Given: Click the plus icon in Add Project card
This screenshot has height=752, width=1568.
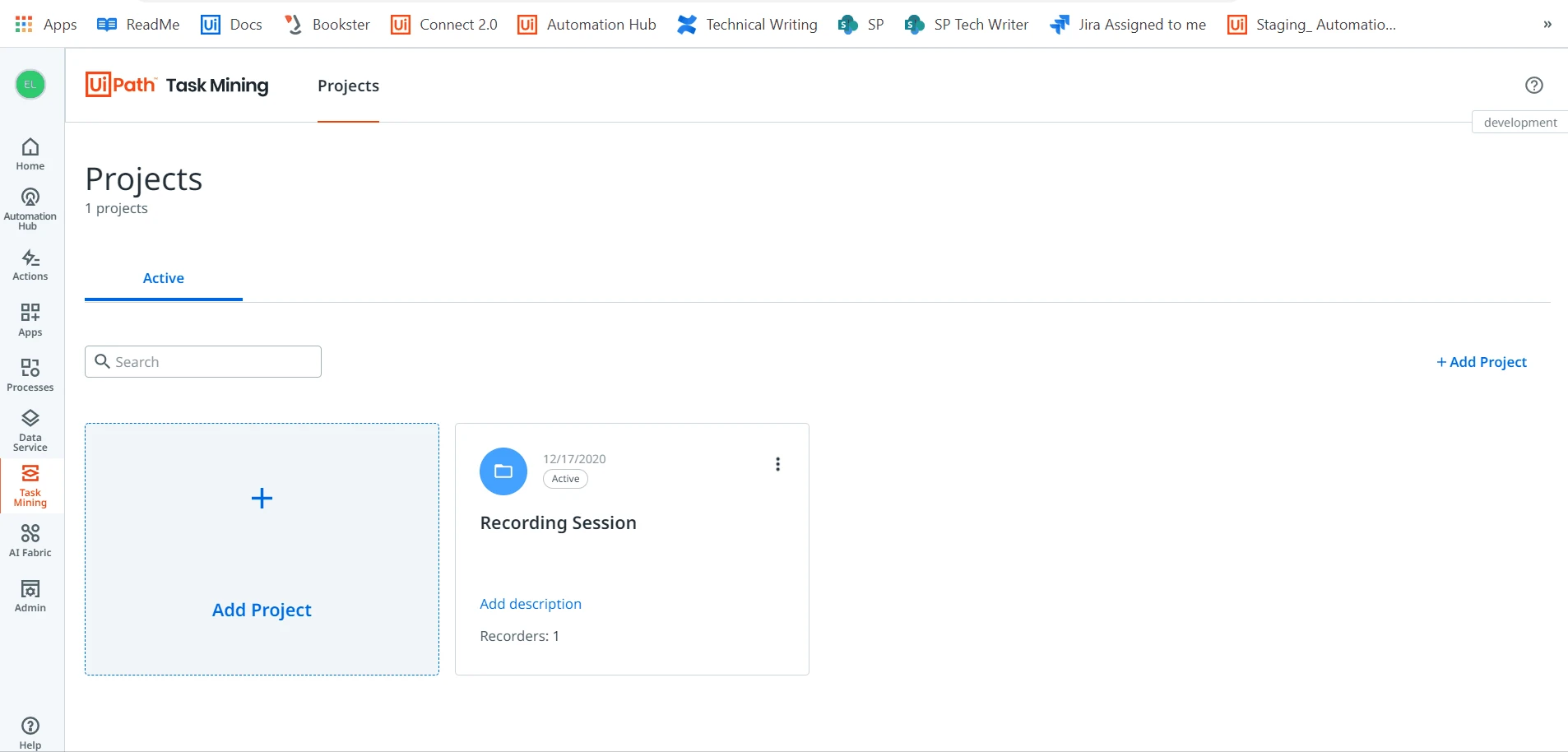Looking at the screenshot, I should pos(262,499).
